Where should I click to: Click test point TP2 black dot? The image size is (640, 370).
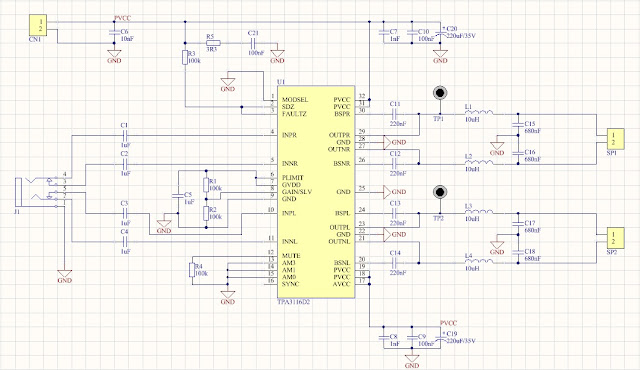440,192
